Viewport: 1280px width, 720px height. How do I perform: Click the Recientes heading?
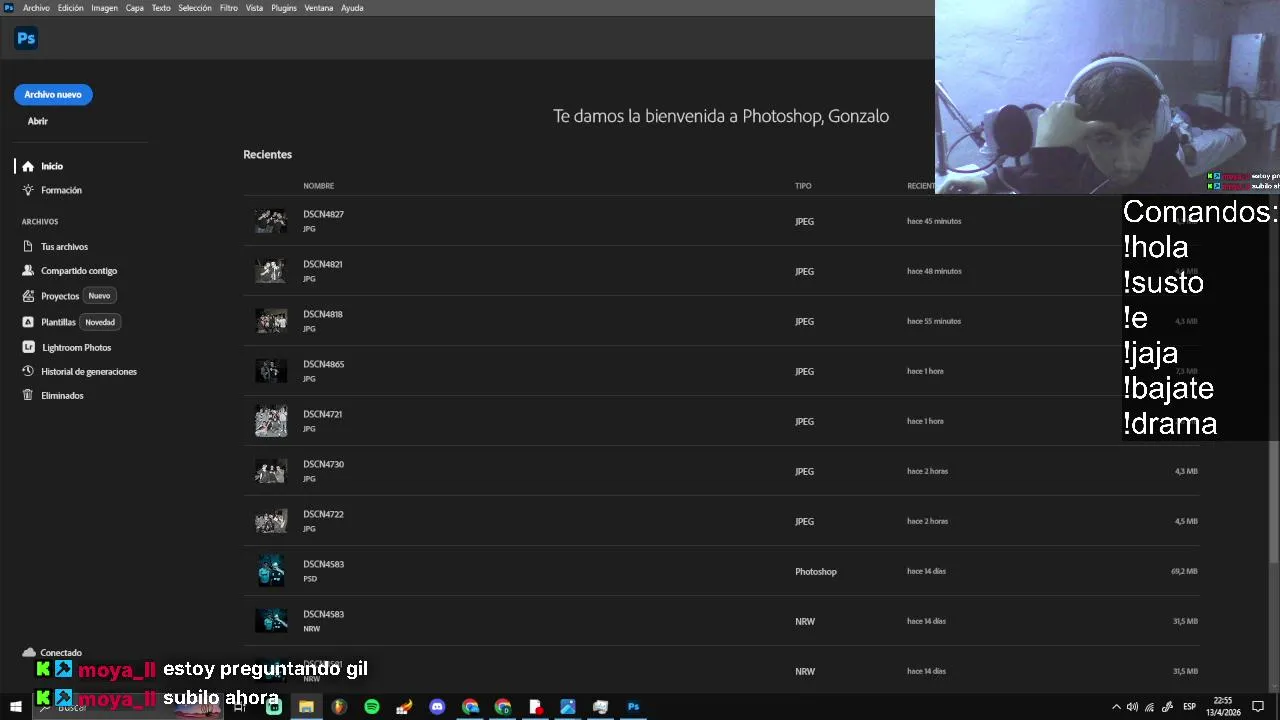[267, 154]
